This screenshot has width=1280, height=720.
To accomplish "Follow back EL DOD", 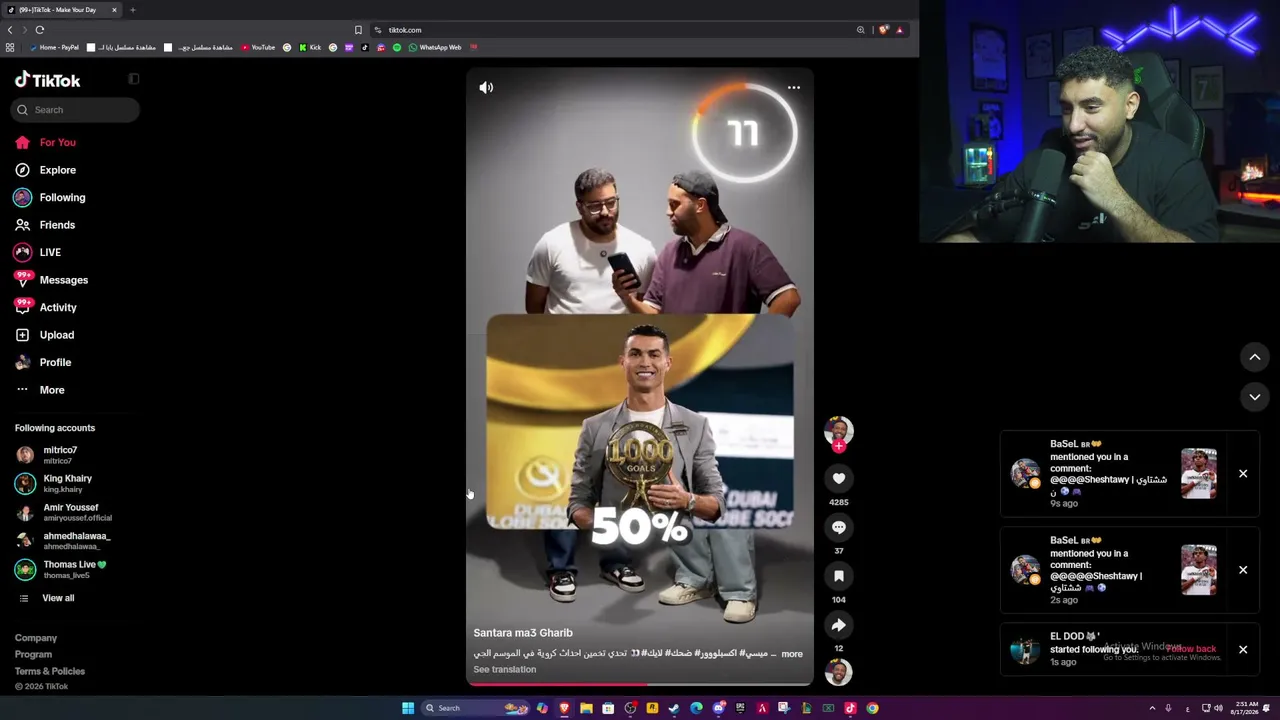I will click(1192, 650).
